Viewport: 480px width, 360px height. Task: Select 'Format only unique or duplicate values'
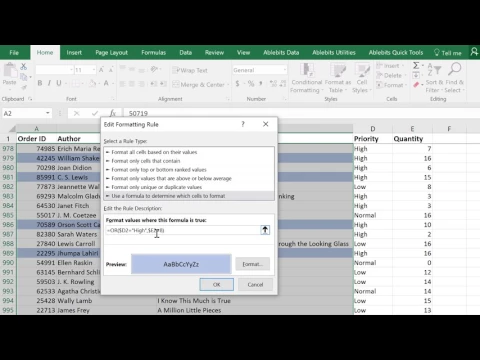tap(189, 187)
